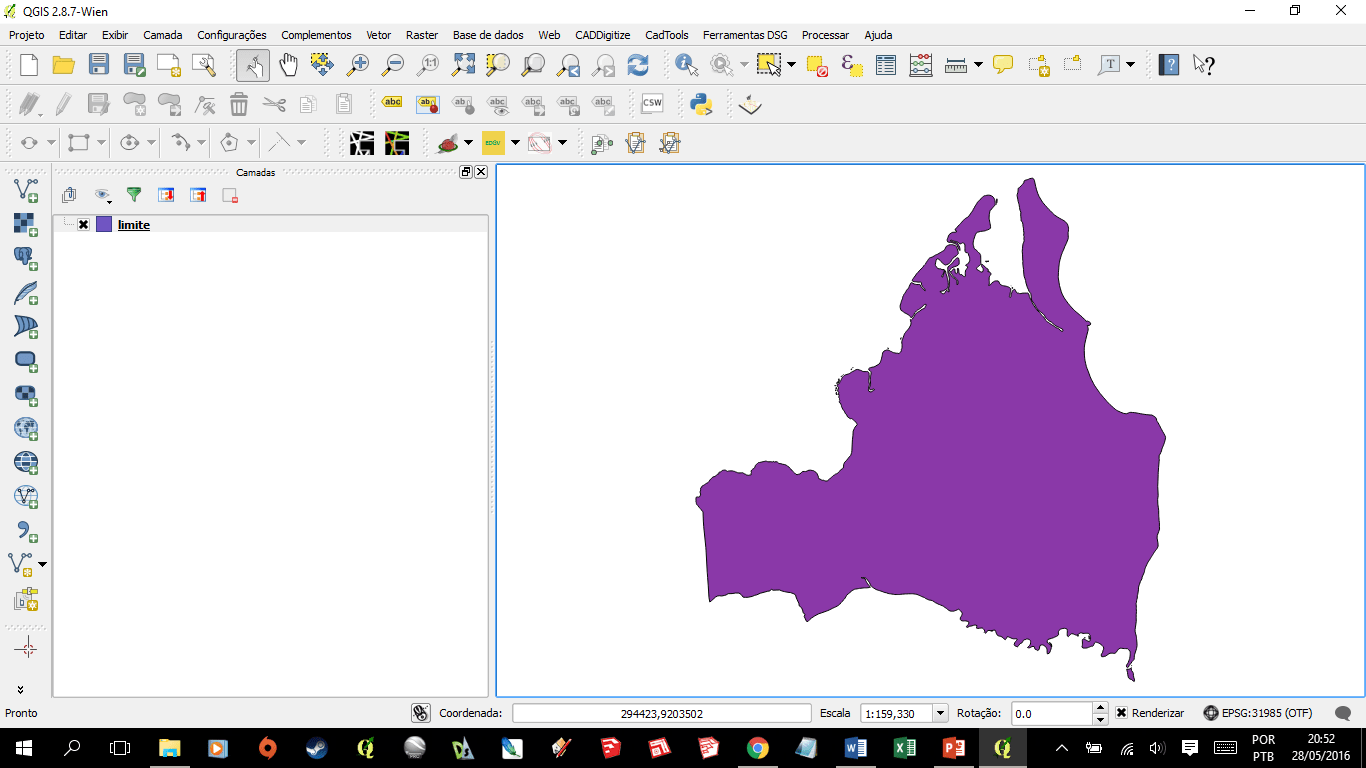This screenshot has width=1366, height=768.
Task: Open the Identify Features tool
Action: tap(685, 64)
